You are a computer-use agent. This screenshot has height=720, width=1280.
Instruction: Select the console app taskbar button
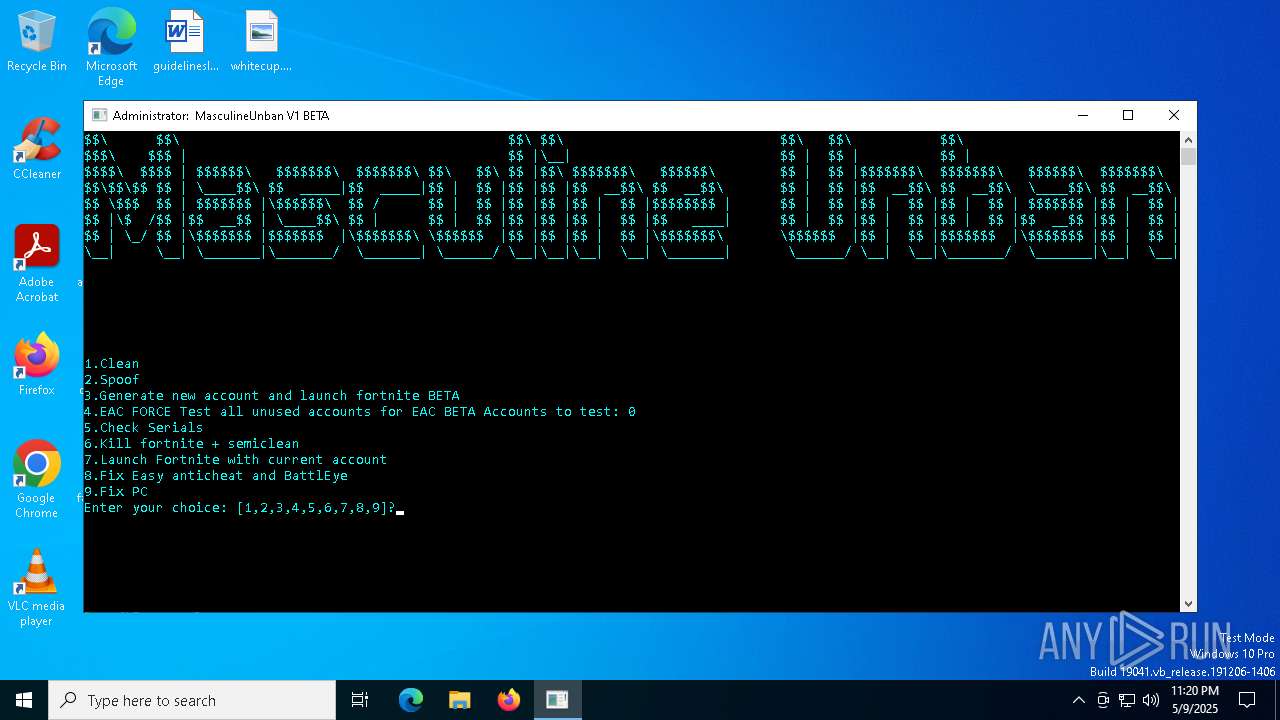[557, 700]
